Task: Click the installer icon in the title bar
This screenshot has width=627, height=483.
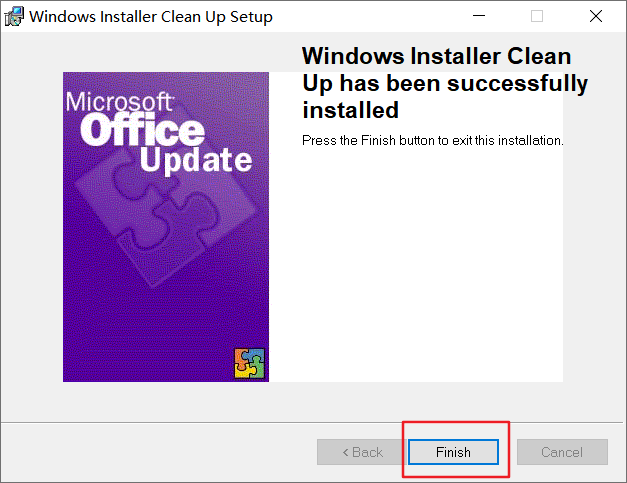Action: click(14, 17)
